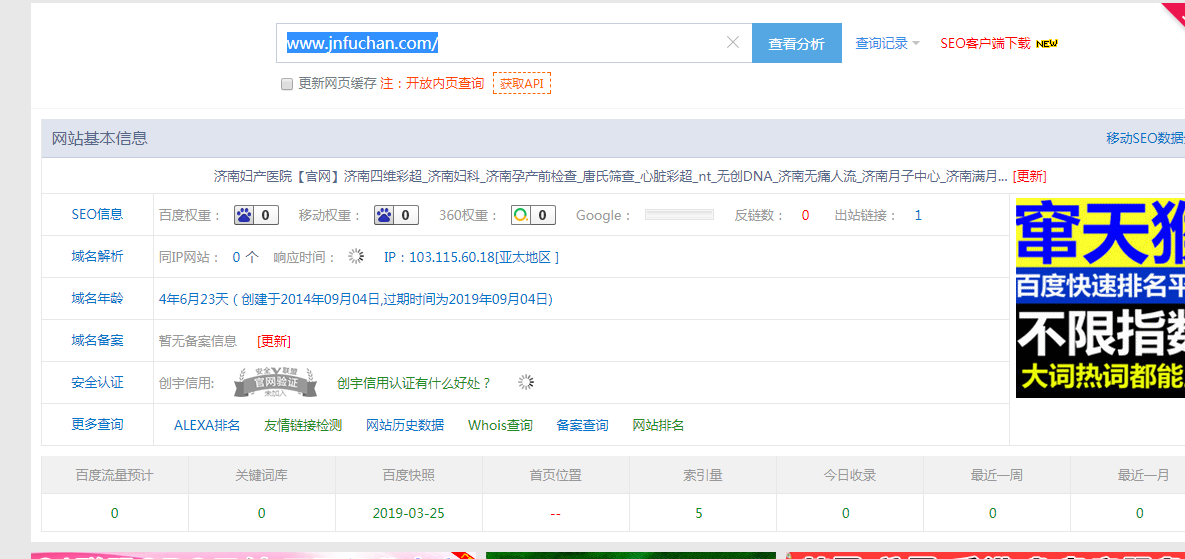Click the 获取API button
Image resolution: width=1185 pixels, height=559 pixels.
(x=521, y=83)
